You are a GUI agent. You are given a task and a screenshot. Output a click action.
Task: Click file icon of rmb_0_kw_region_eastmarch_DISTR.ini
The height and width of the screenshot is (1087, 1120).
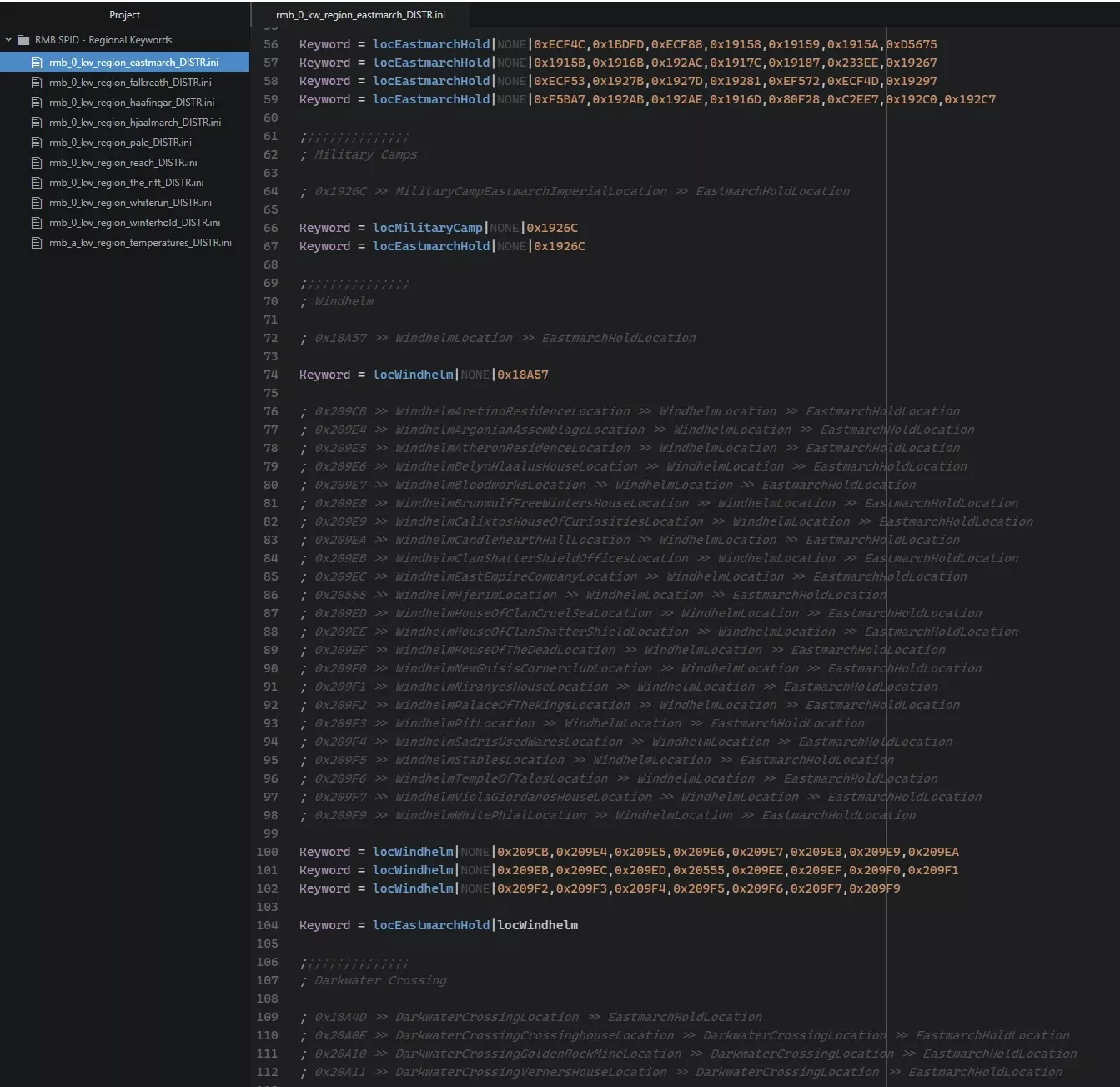[x=36, y=63]
